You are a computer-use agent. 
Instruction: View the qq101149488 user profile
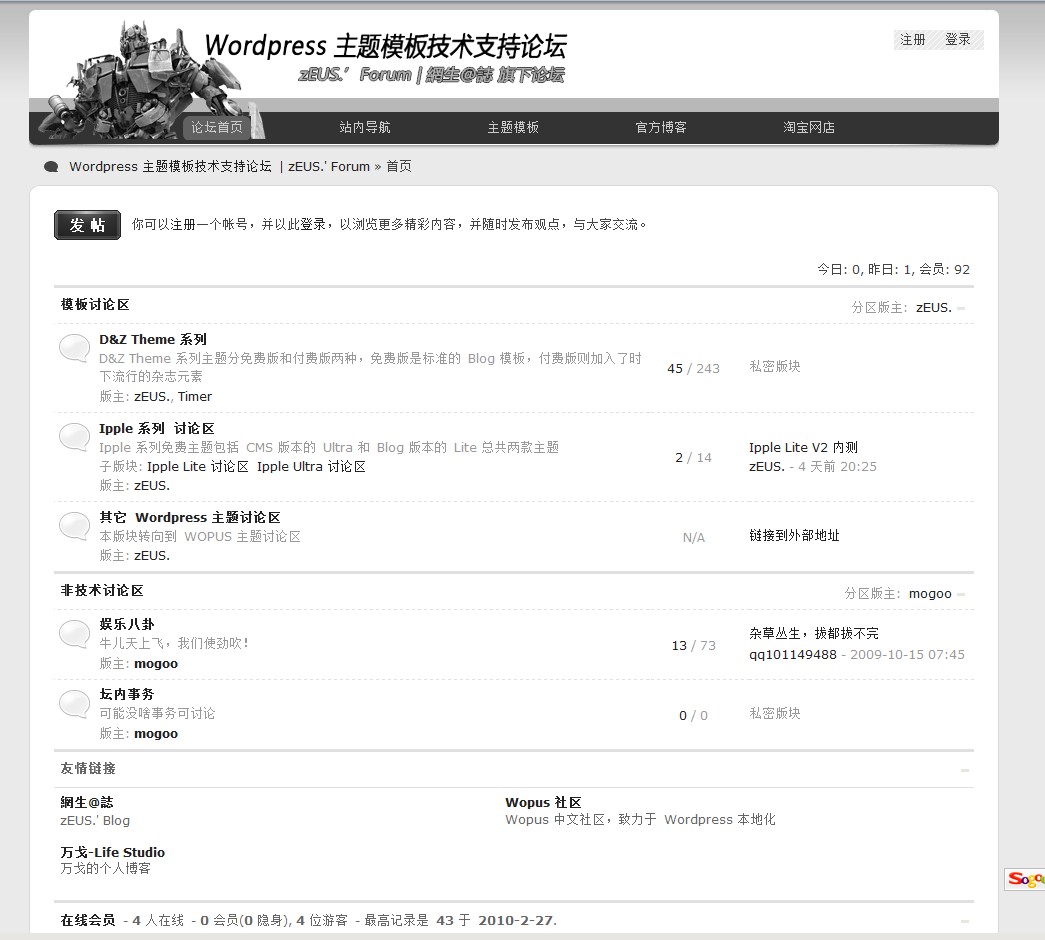pos(792,655)
